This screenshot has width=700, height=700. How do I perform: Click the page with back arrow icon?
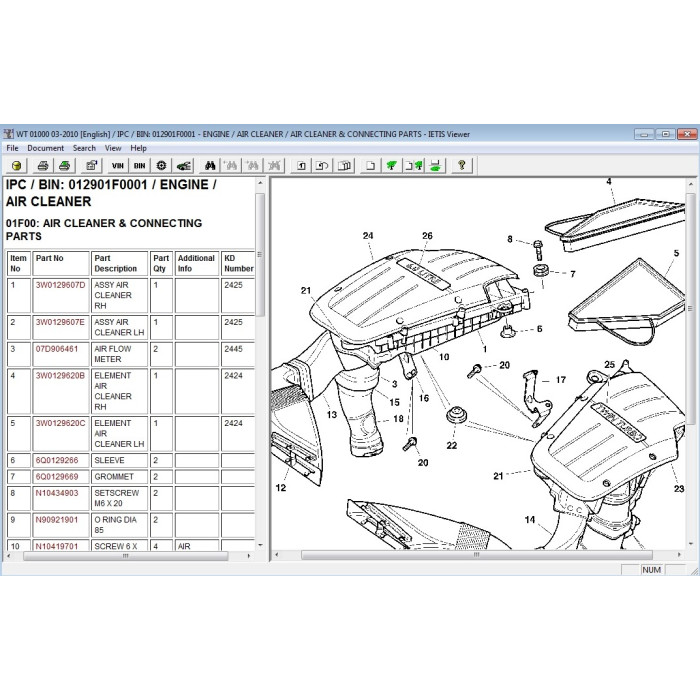tap(322, 166)
